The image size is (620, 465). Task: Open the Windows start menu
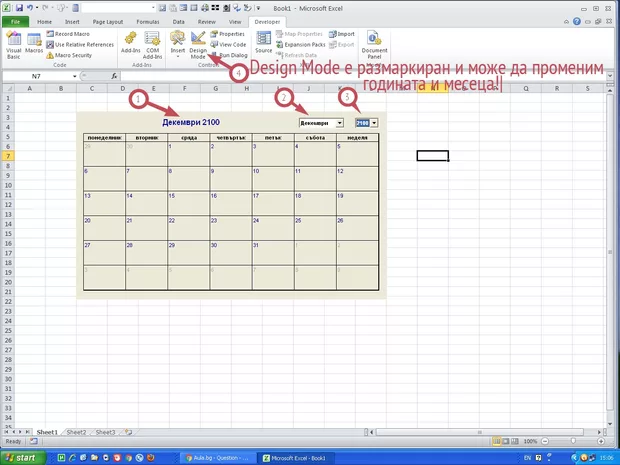23,458
